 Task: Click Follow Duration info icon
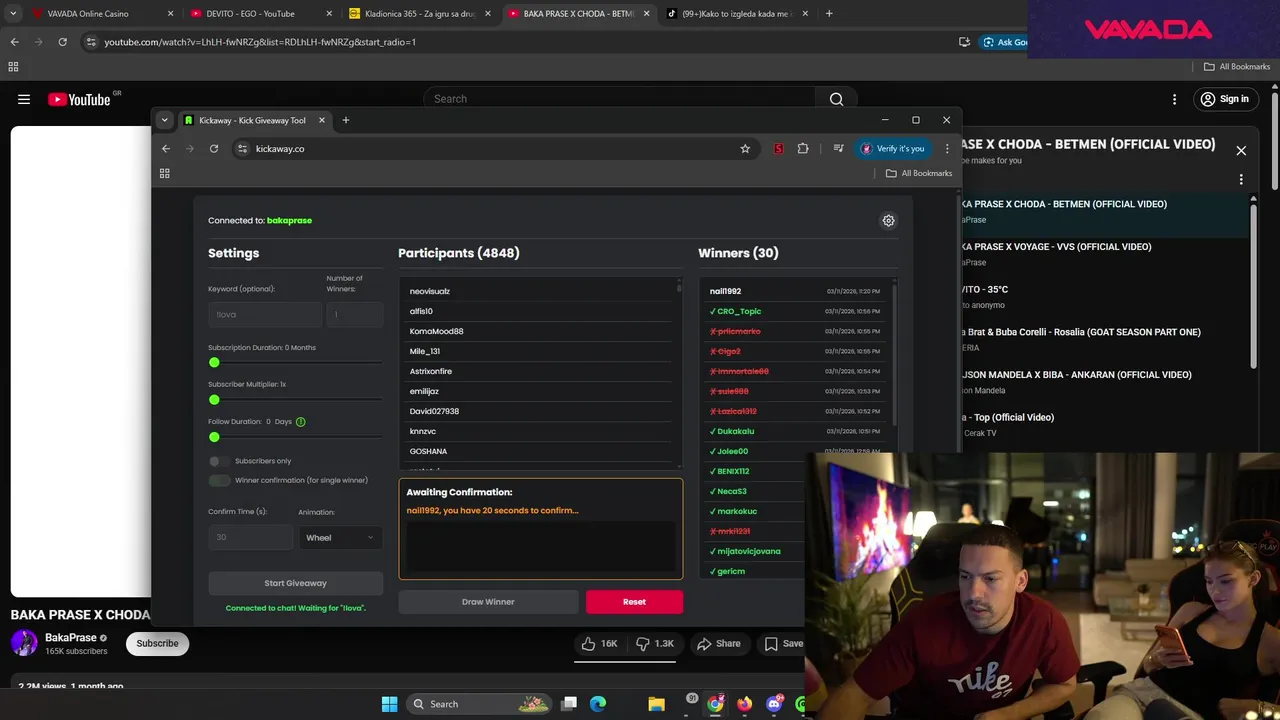coord(300,422)
